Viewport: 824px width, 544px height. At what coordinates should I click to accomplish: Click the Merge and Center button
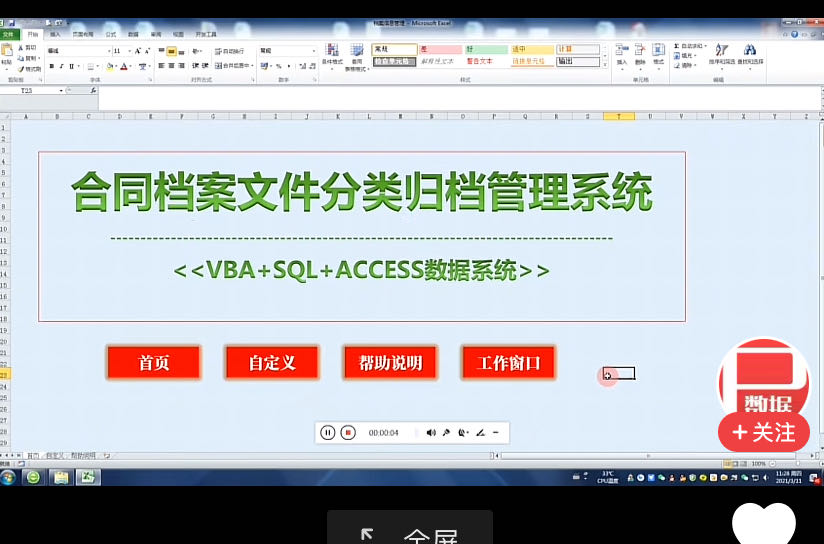pos(232,66)
